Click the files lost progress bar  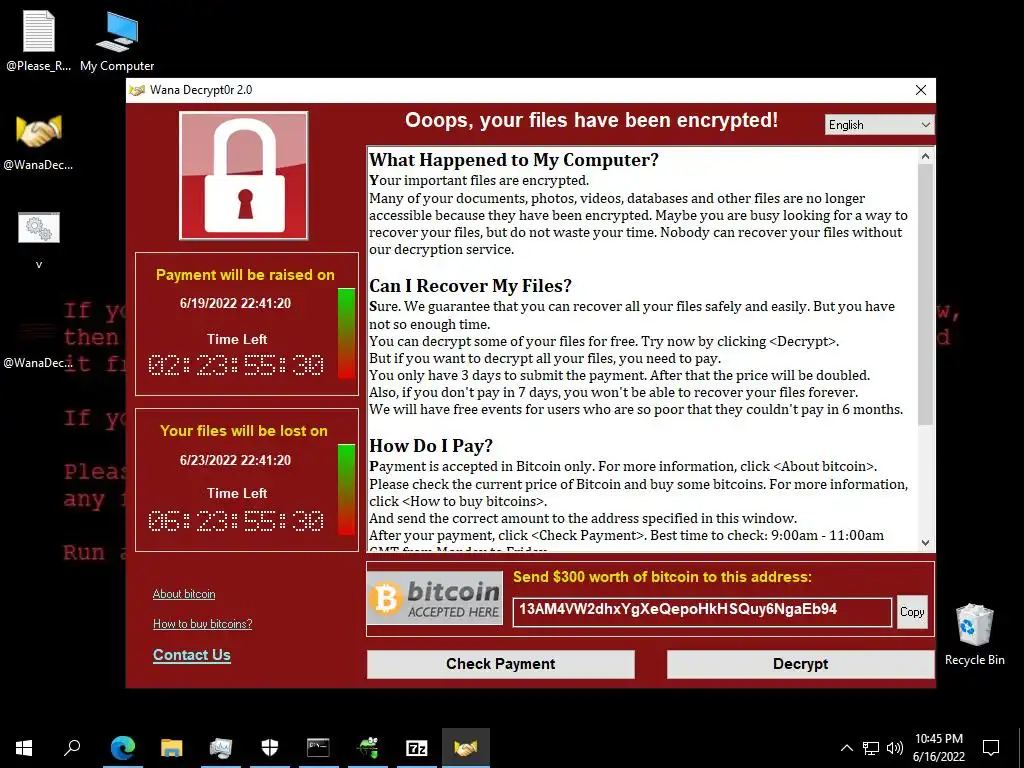[347, 490]
